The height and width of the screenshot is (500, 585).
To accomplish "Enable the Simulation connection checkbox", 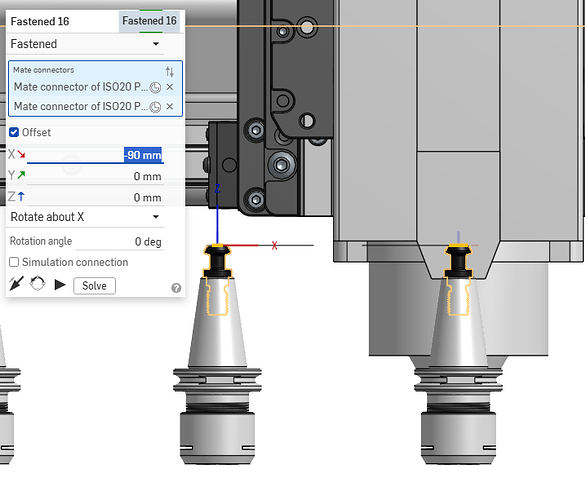I will coord(14,262).
